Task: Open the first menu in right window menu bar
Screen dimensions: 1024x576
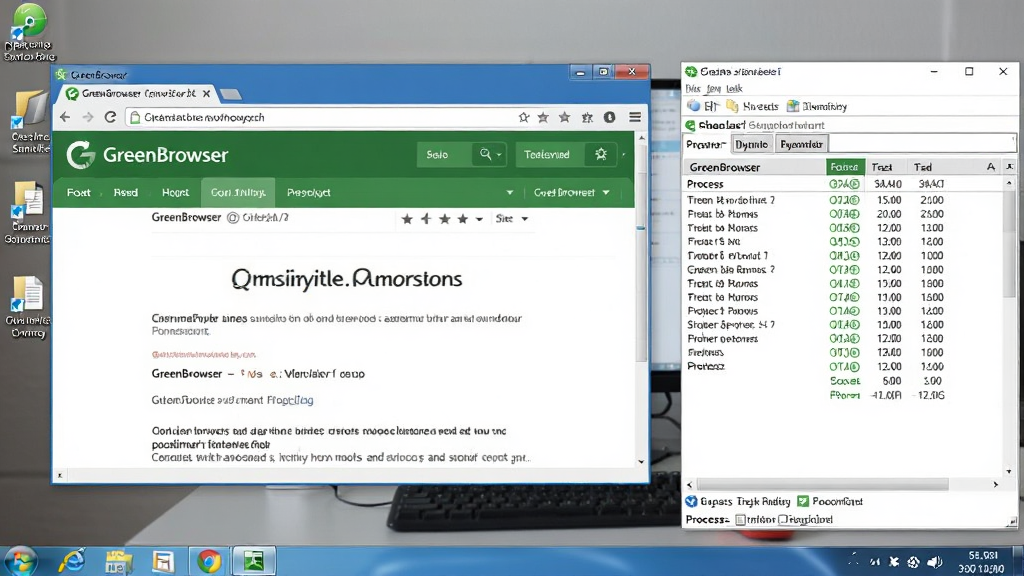Action: (x=692, y=89)
